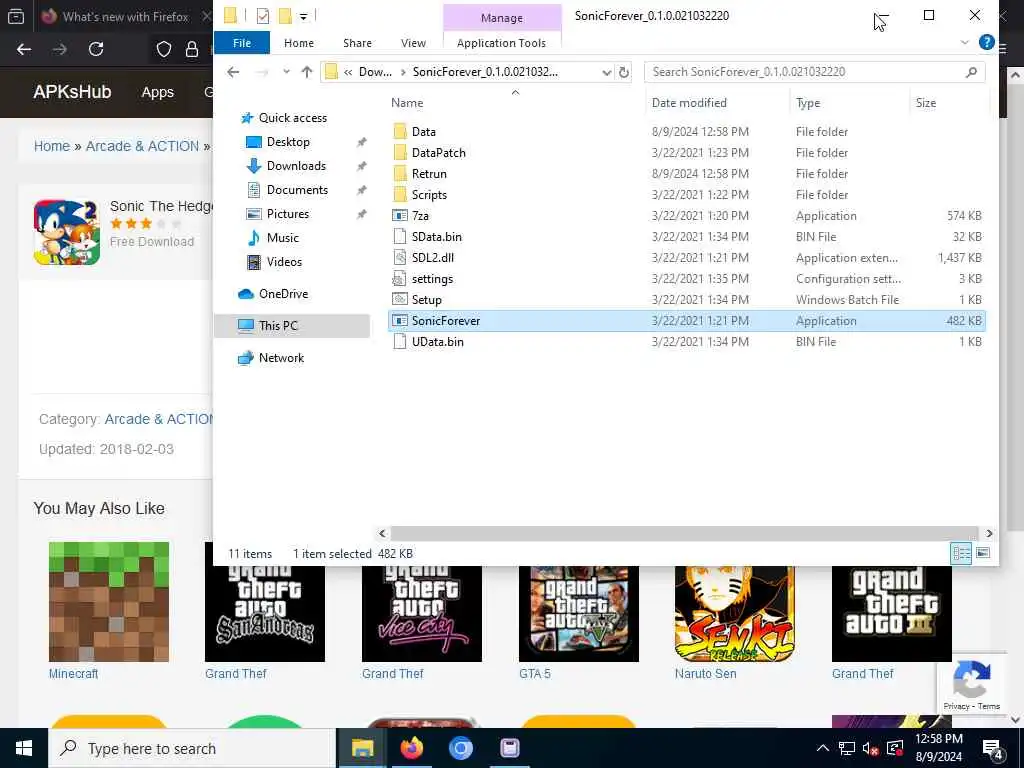The image size is (1024, 768).
Task: Select Music in navigation pane
Action: tap(282, 238)
